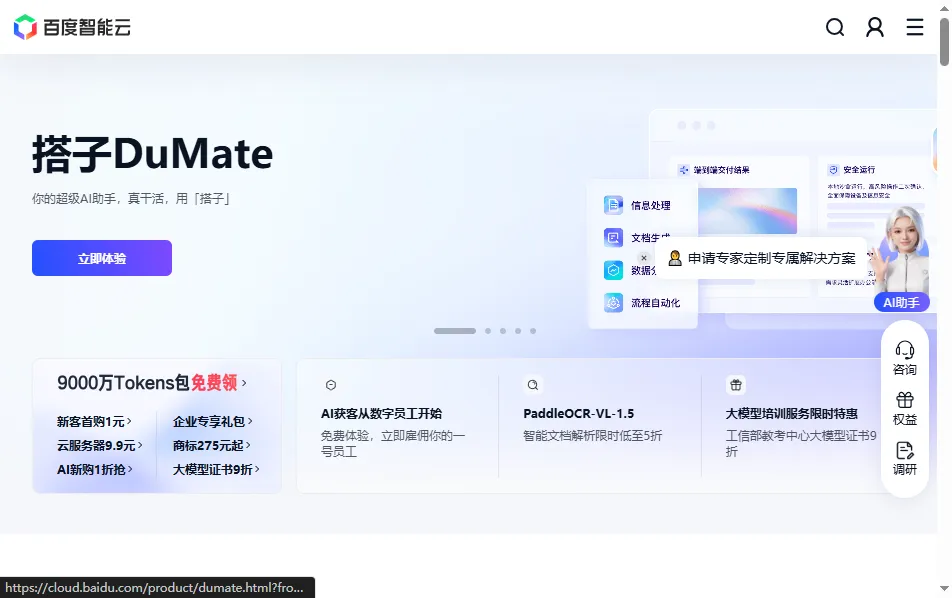
Task: Click the 立即体验 button
Action: [102, 258]
